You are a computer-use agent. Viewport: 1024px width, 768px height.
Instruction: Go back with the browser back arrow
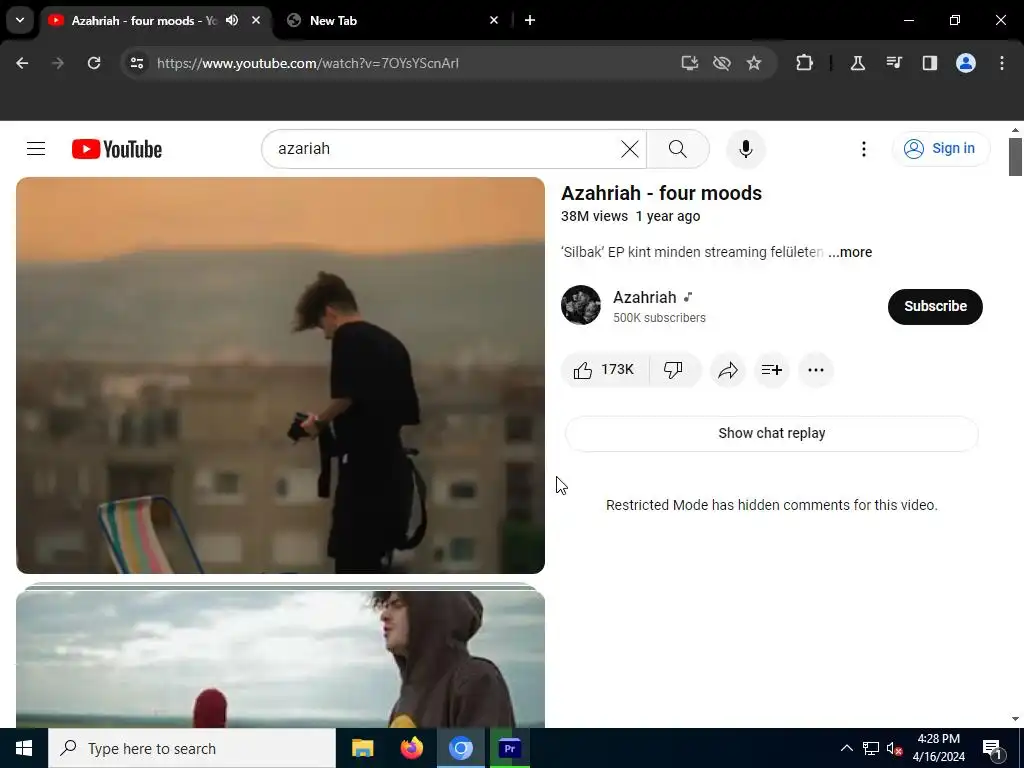pos(22,63)
